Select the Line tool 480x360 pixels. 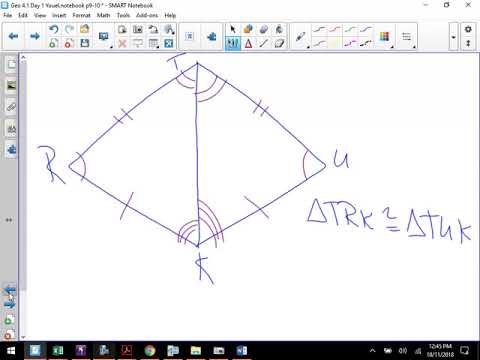[264, 43]
